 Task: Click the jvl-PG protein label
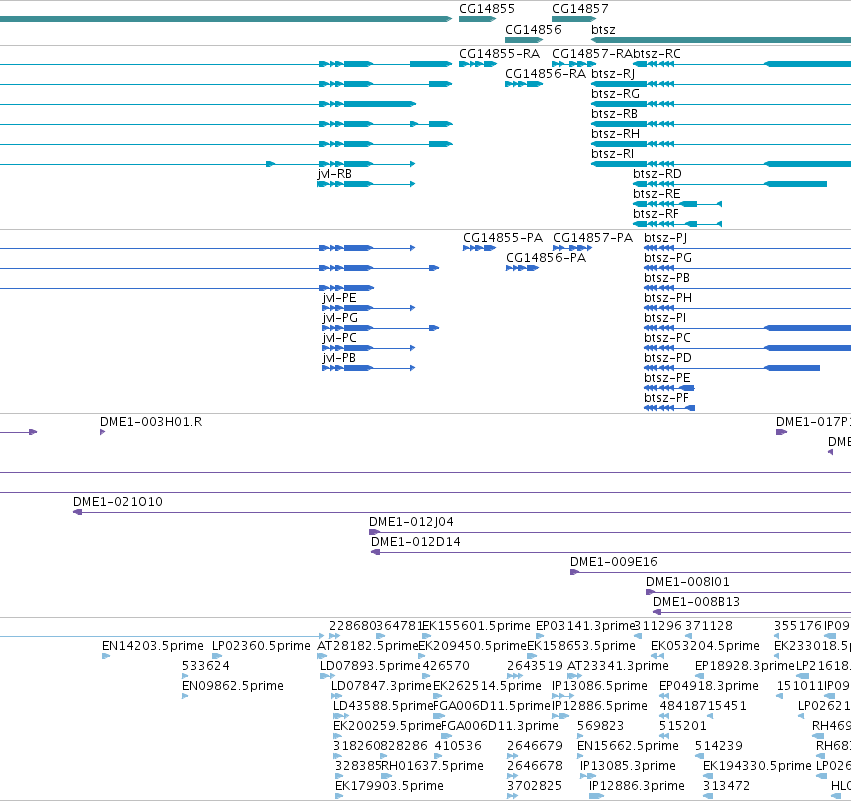coord(340,318)
